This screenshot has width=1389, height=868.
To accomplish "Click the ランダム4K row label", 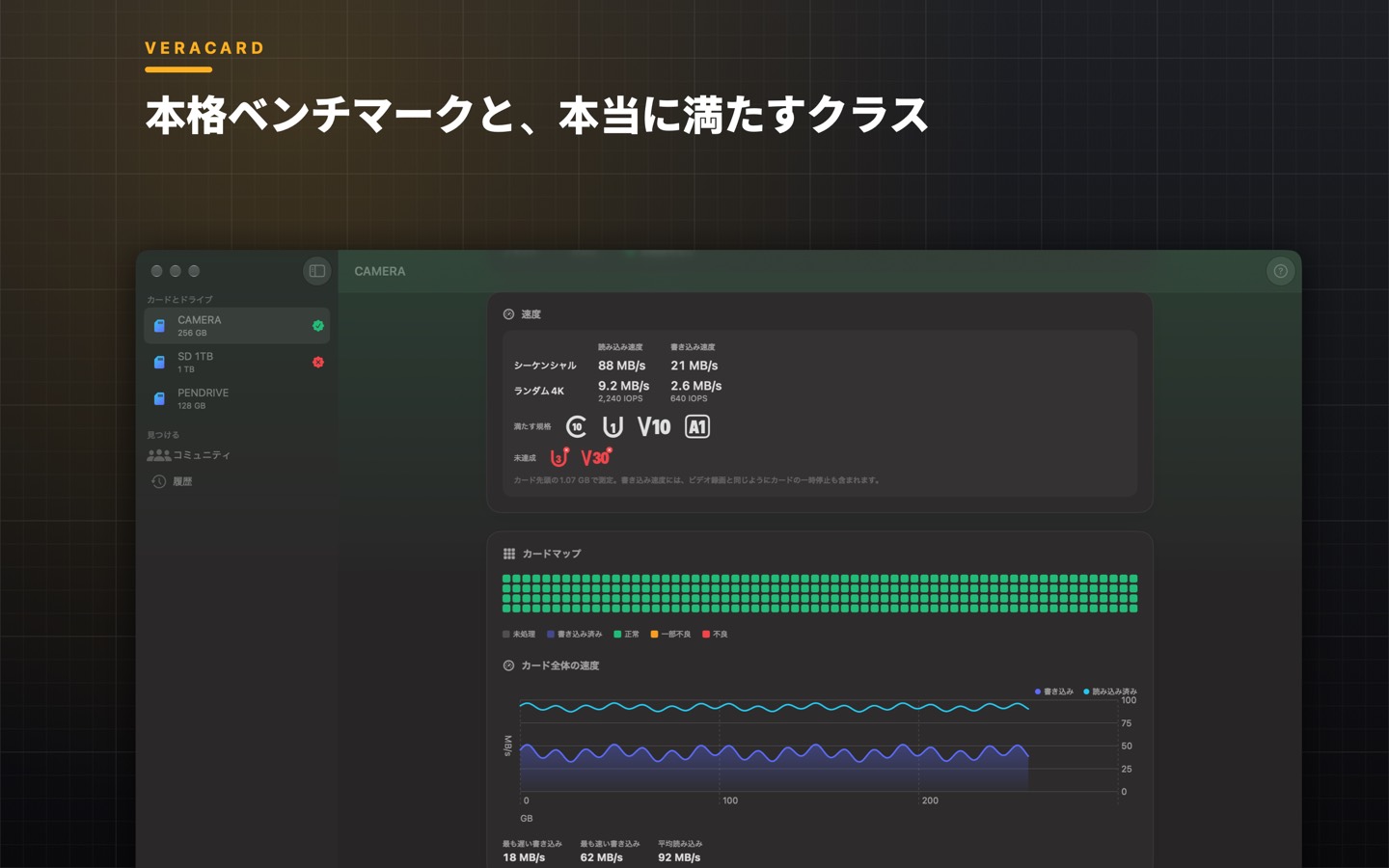I will tap(539, 391).
